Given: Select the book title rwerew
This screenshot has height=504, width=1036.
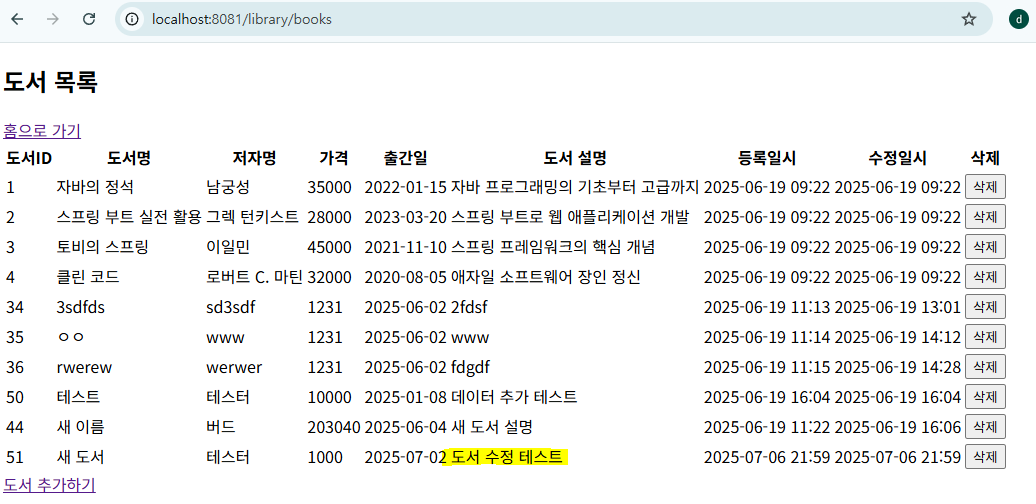Looking at the screenshot, I should 84,367.
